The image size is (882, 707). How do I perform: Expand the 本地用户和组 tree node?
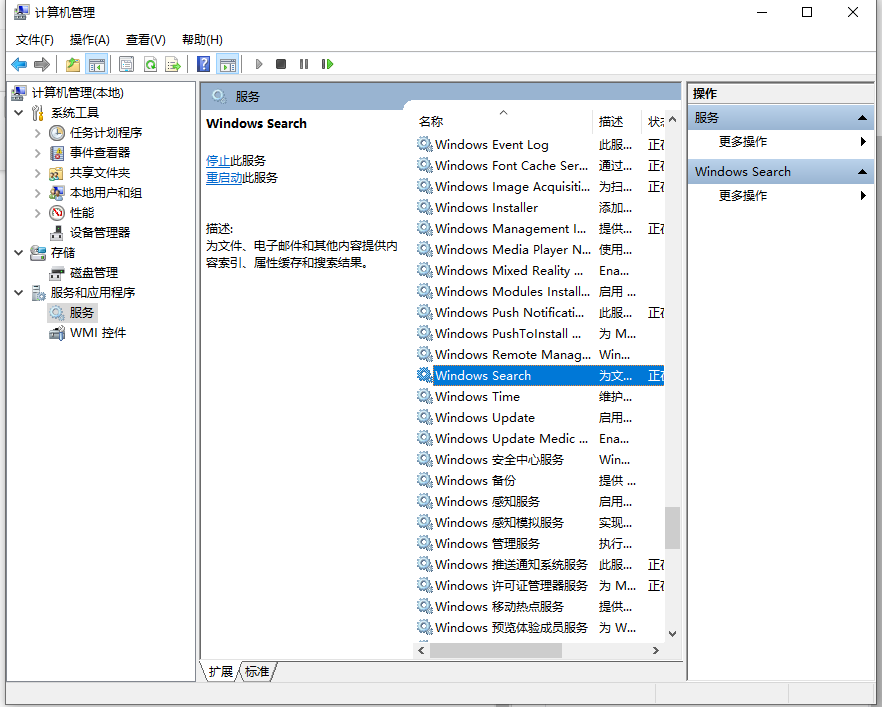tap(38, 192)
